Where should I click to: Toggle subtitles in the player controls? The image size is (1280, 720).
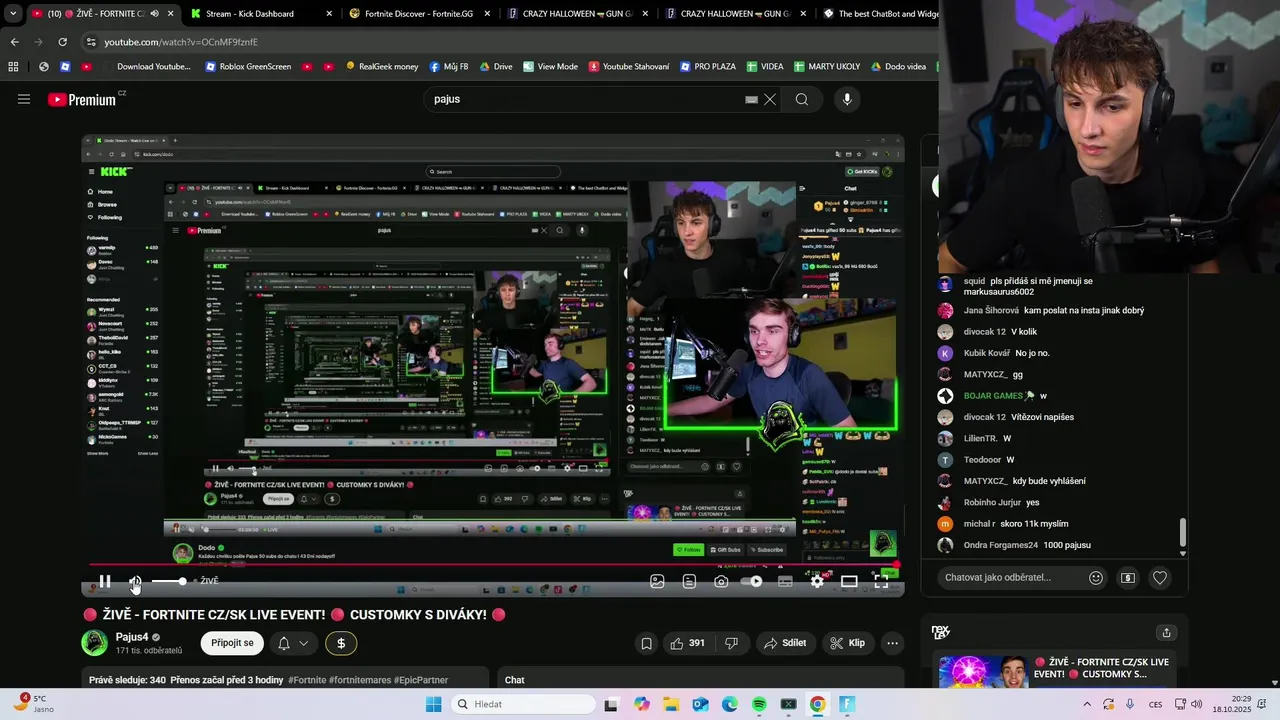785,581
